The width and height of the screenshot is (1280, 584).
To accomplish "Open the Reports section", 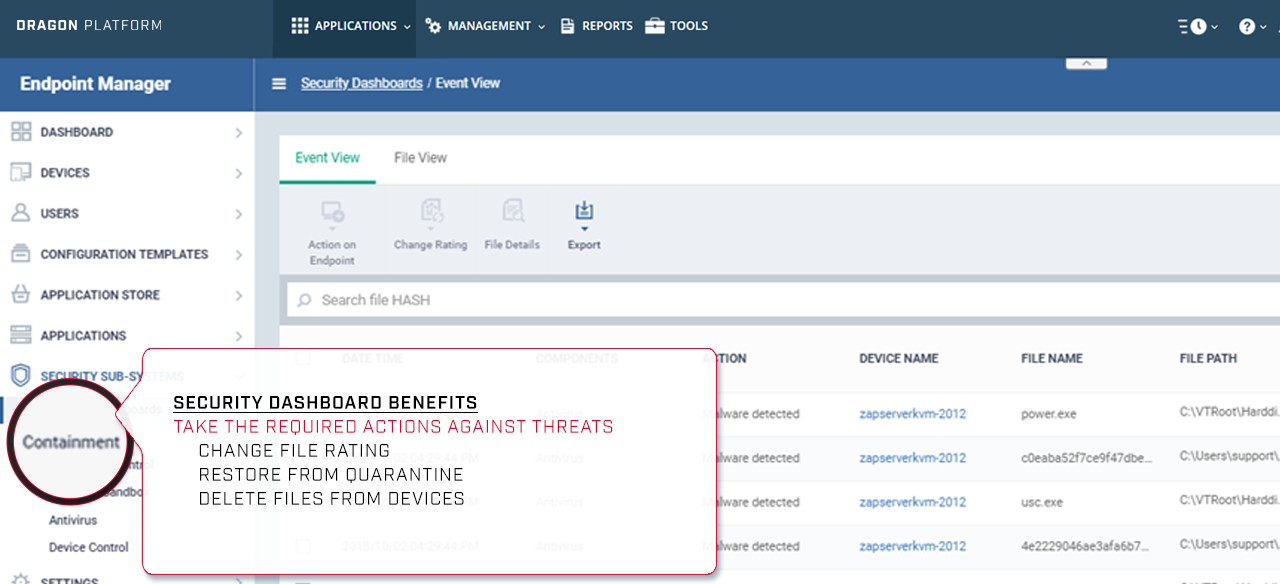I will click(596, 26).
